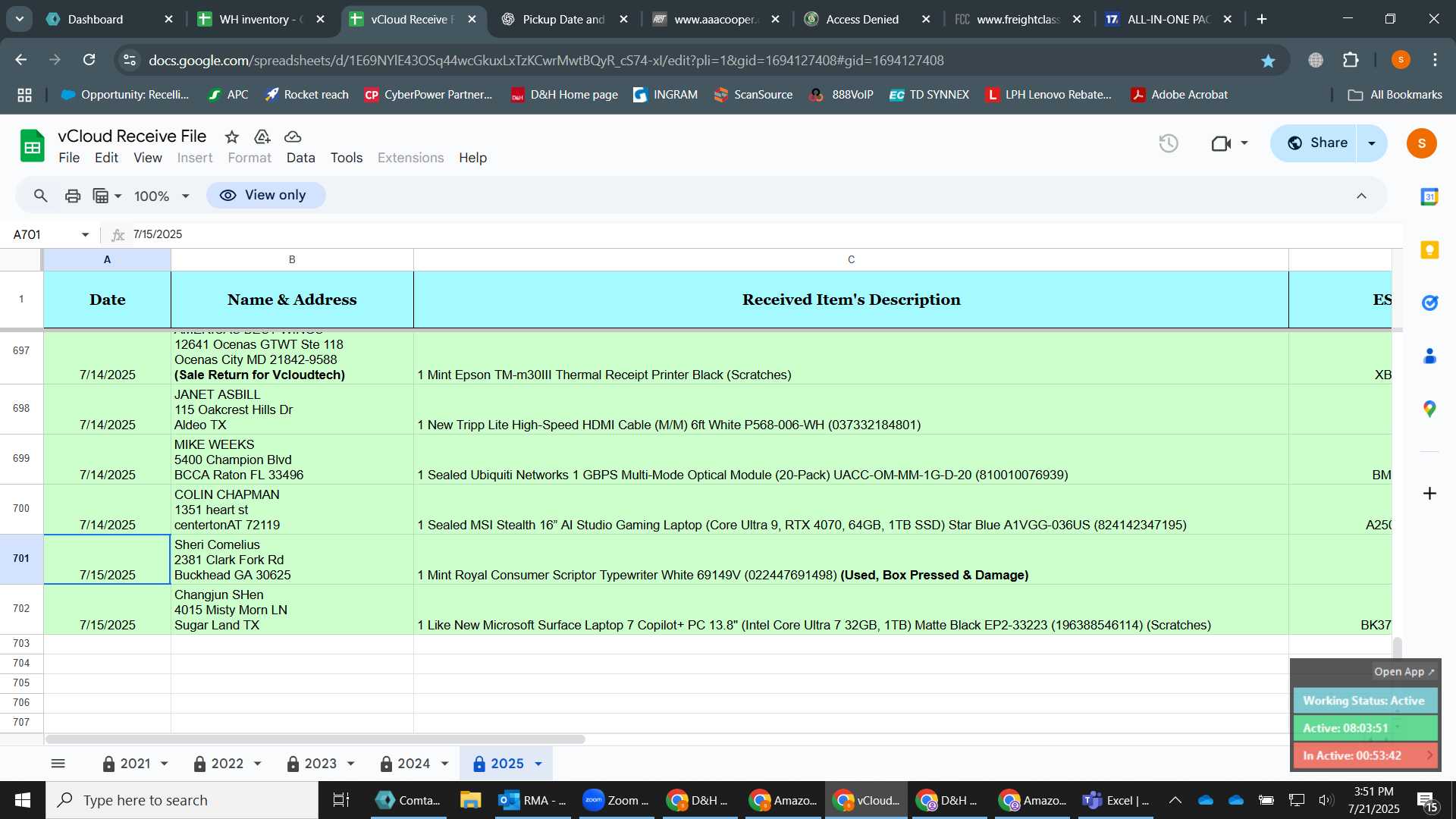This screenshot has height=819, width=1456.
Task: Open the D&H Home page bookmark
Action: 564,95
